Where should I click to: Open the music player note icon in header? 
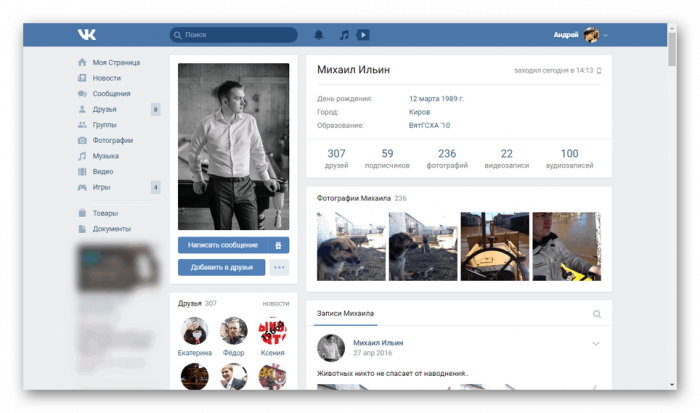pos(343,35)
